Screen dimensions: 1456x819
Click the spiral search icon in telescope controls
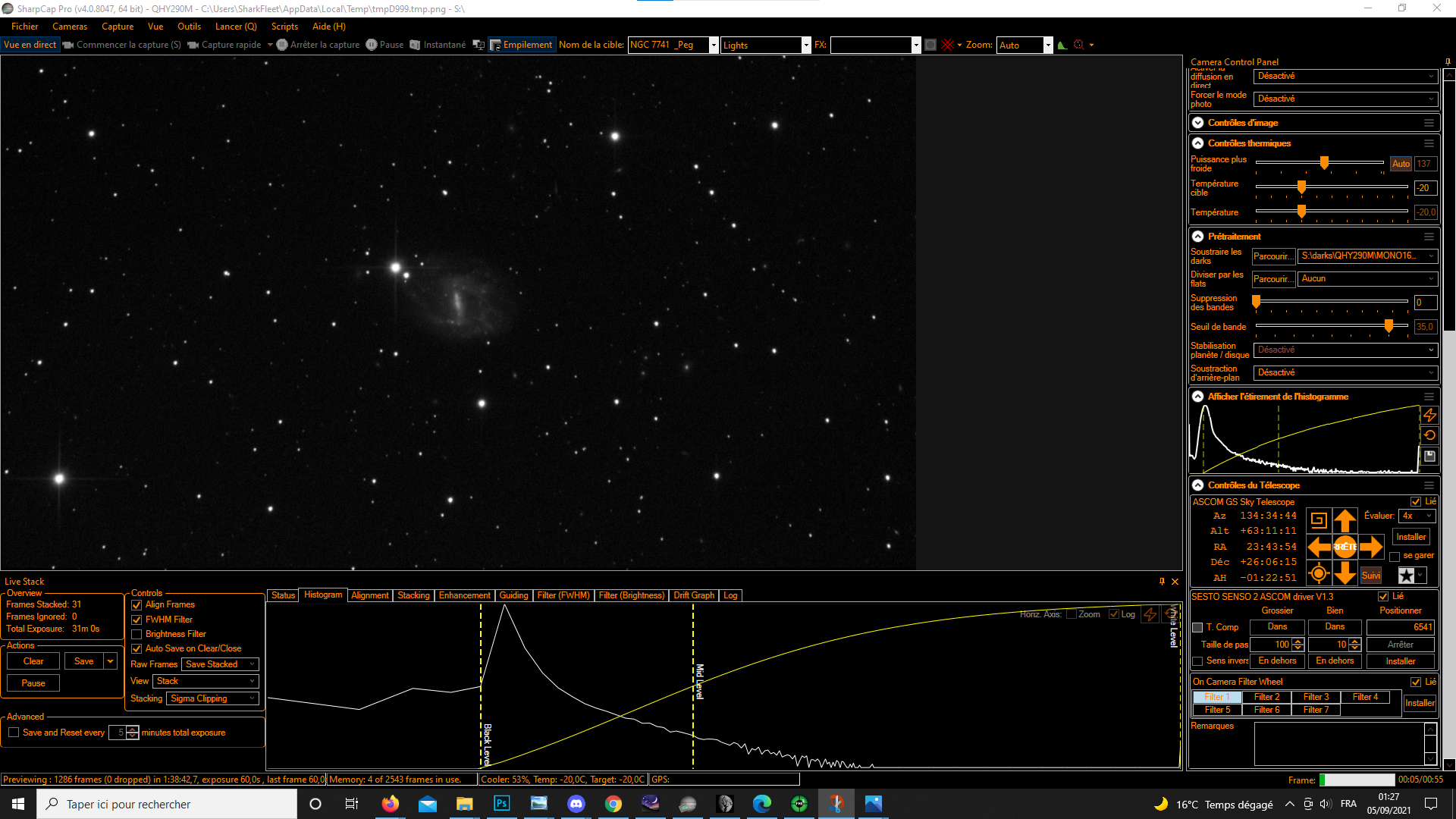click(x=1319, y=520)
